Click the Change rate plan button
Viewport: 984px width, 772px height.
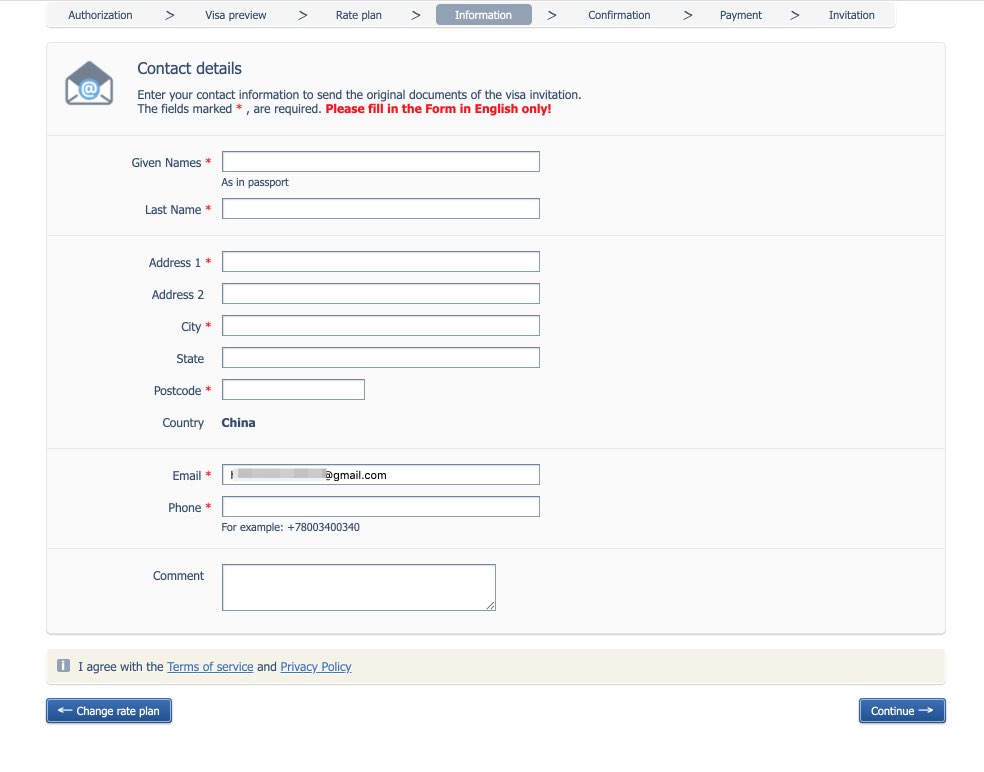[x=109, y=710]
